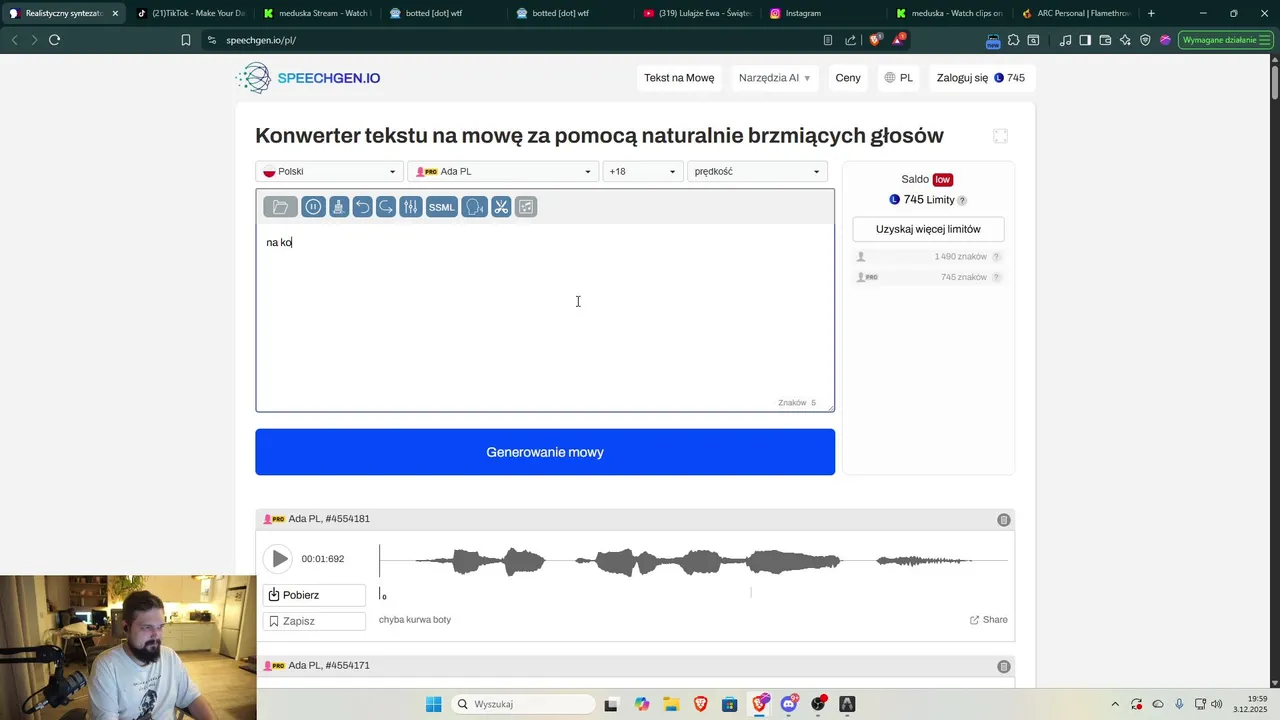Image resolution: width=1280 pixels, height=720 pixels.
Task: Open the Brave Wallet icon
Action: [1105, 40]
